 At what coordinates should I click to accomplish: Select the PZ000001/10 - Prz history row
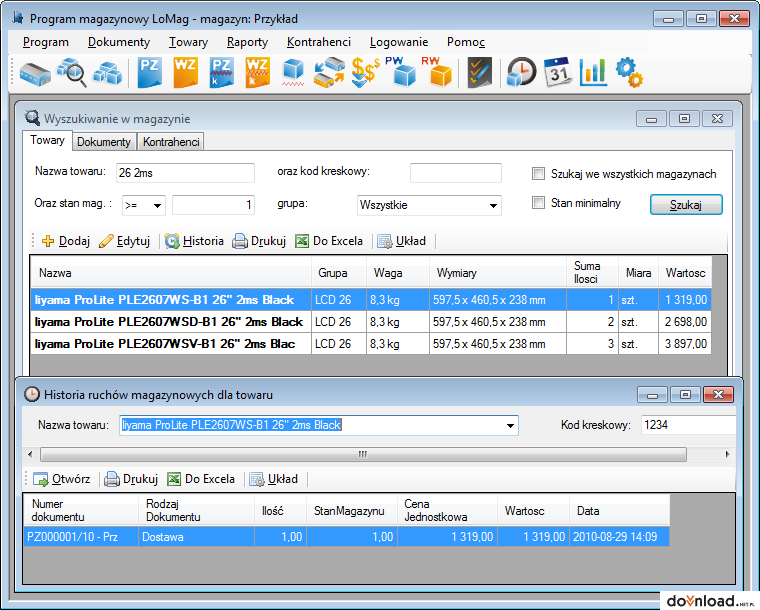tap(347, 537)
